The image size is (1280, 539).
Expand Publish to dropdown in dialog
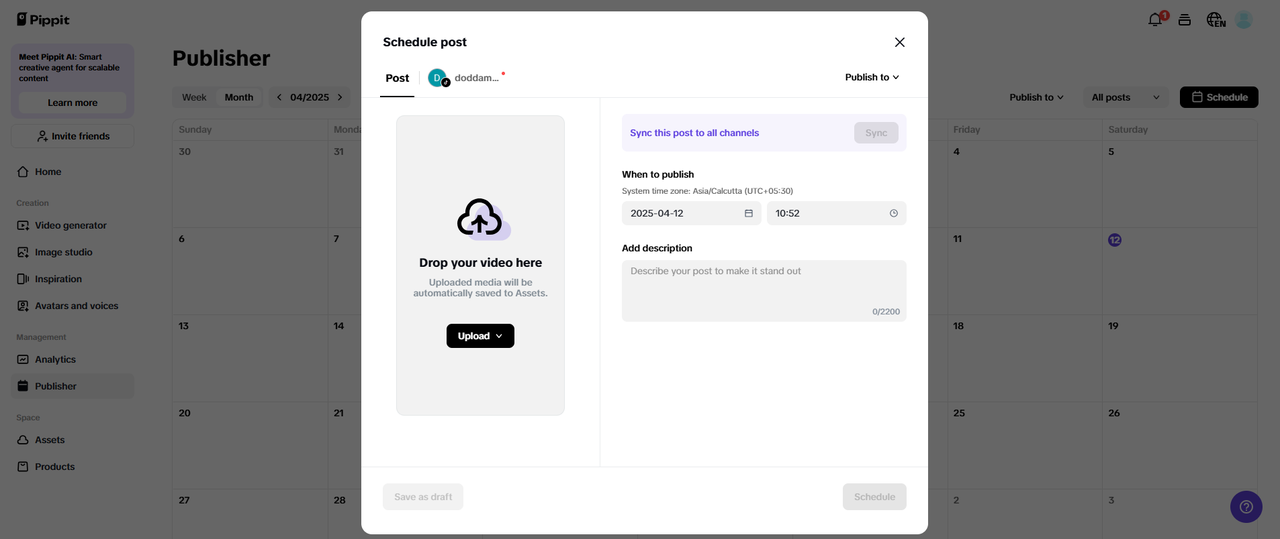(x=872, y=77)
